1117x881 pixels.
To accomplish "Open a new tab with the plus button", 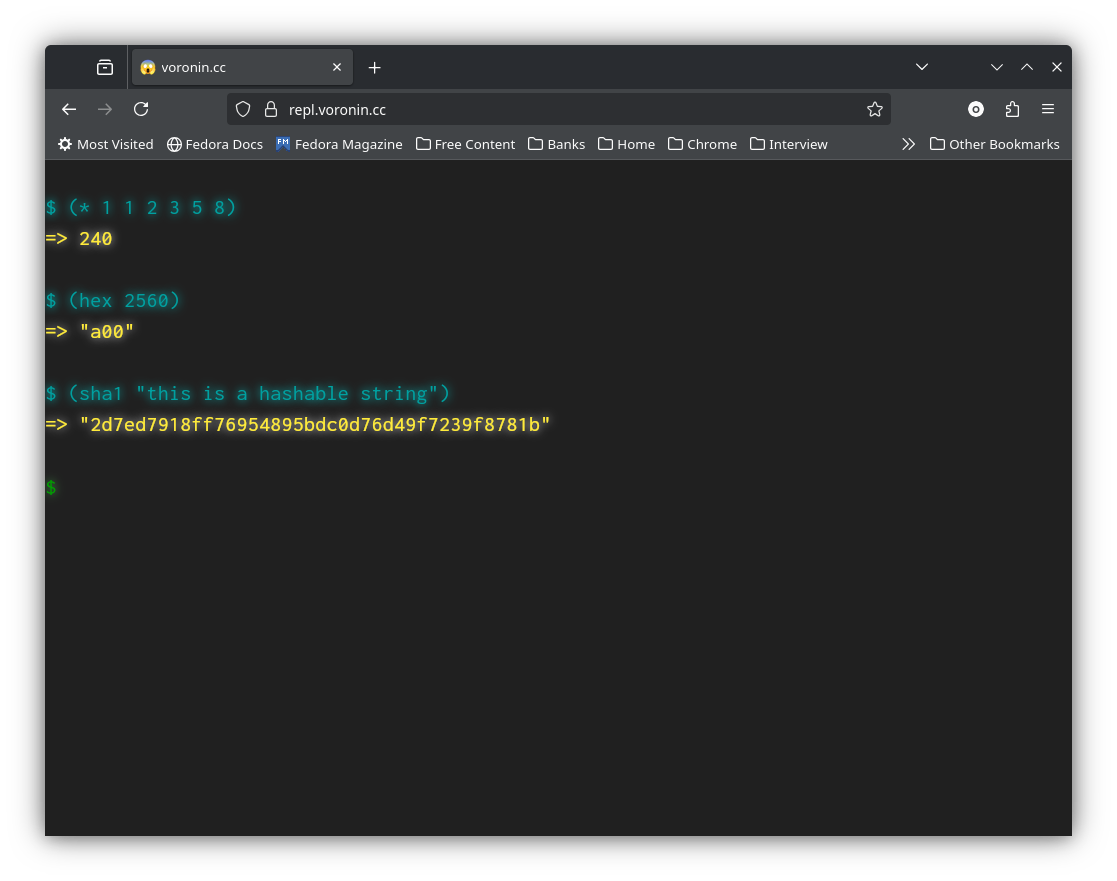I will pos(374,67).
